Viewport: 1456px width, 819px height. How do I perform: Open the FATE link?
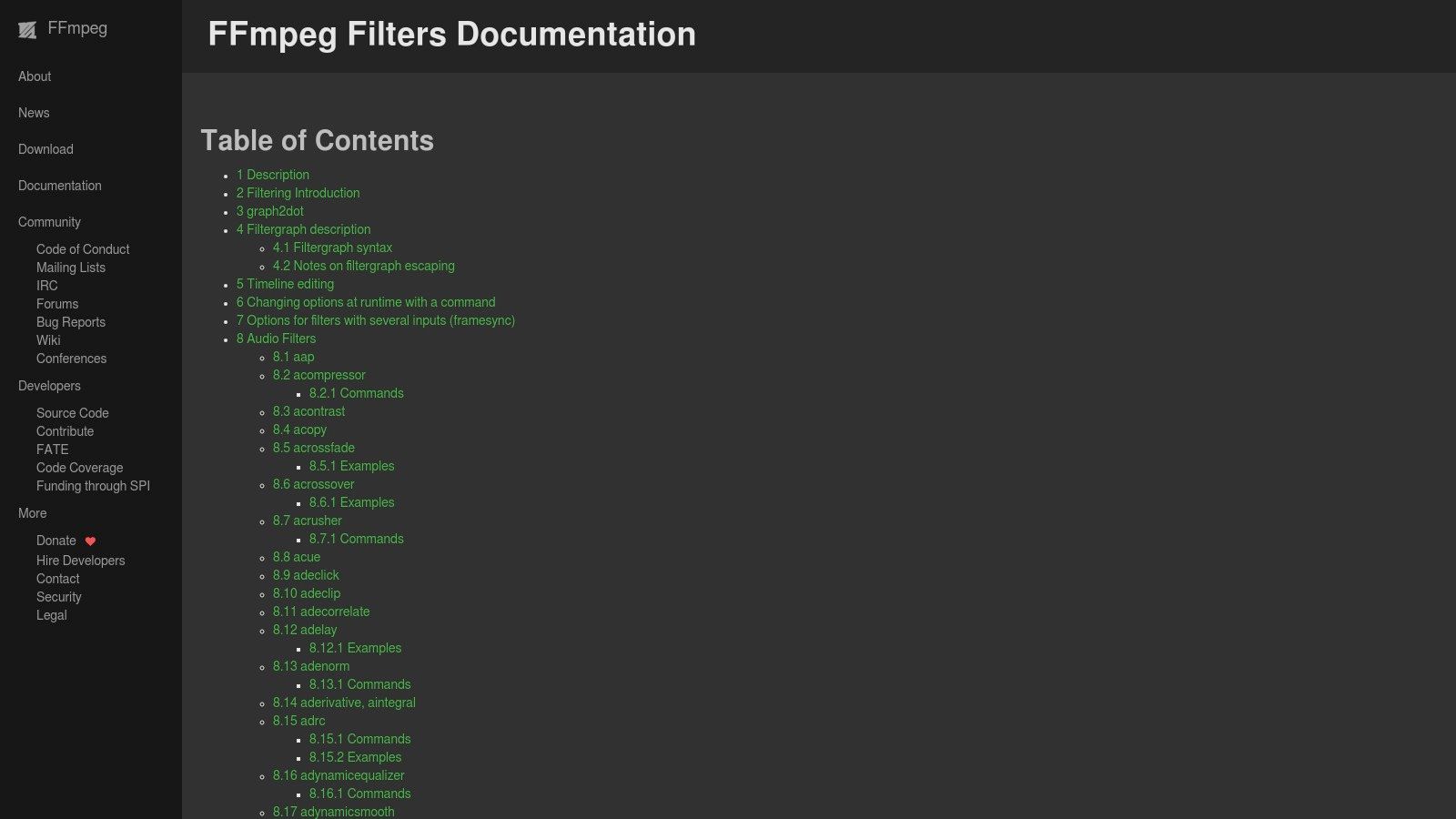coord(52,450)
